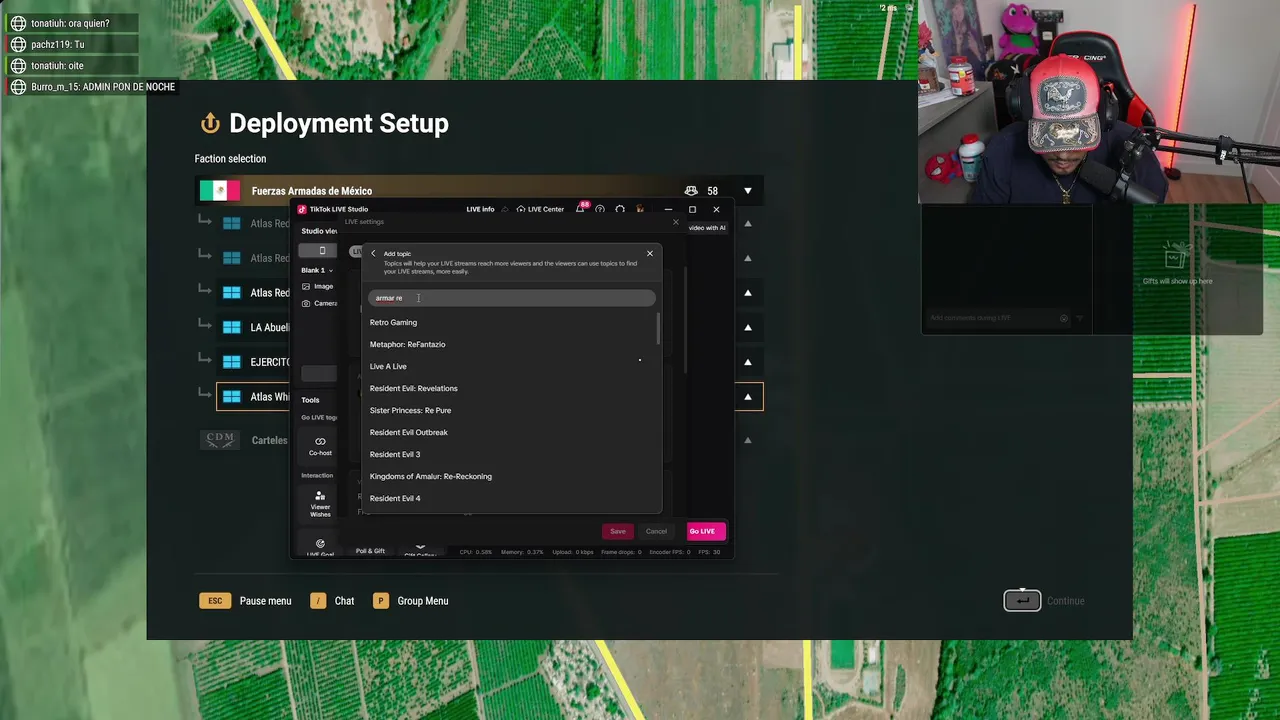This screenshot has width=1280, height=720.
Task: Open notifications bell in TikTok LIVE Studio
Action: click(579, 209)
